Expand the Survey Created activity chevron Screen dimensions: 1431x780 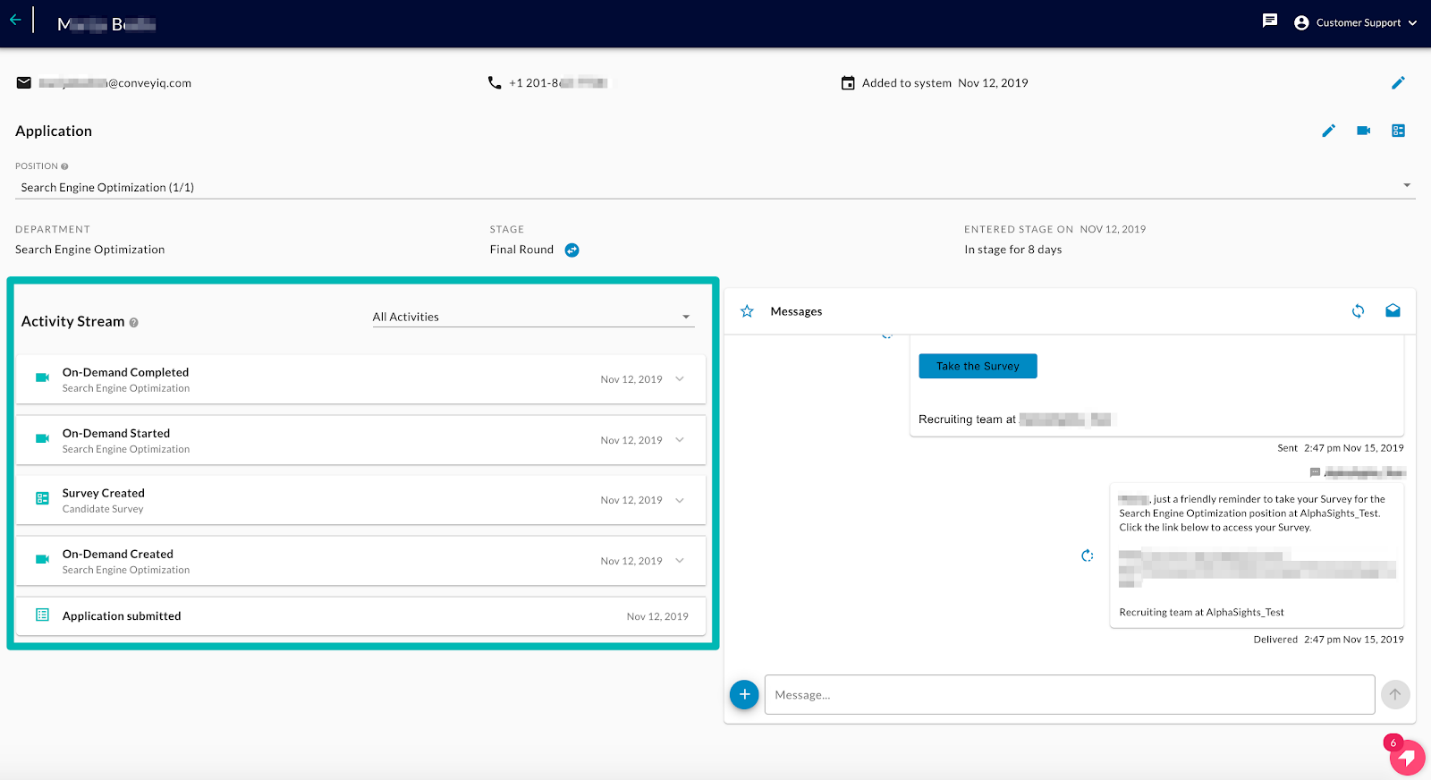[680, 500]
